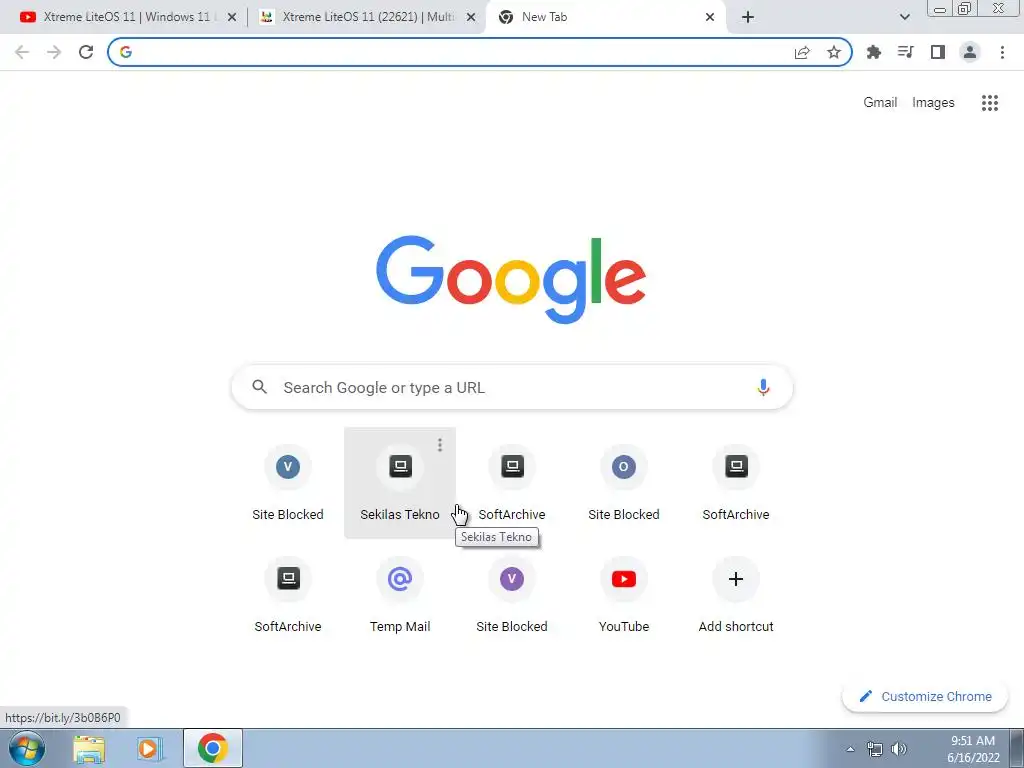Switch to Xtreme LiteOS 11 (22621) tab

tap(366, 17)
